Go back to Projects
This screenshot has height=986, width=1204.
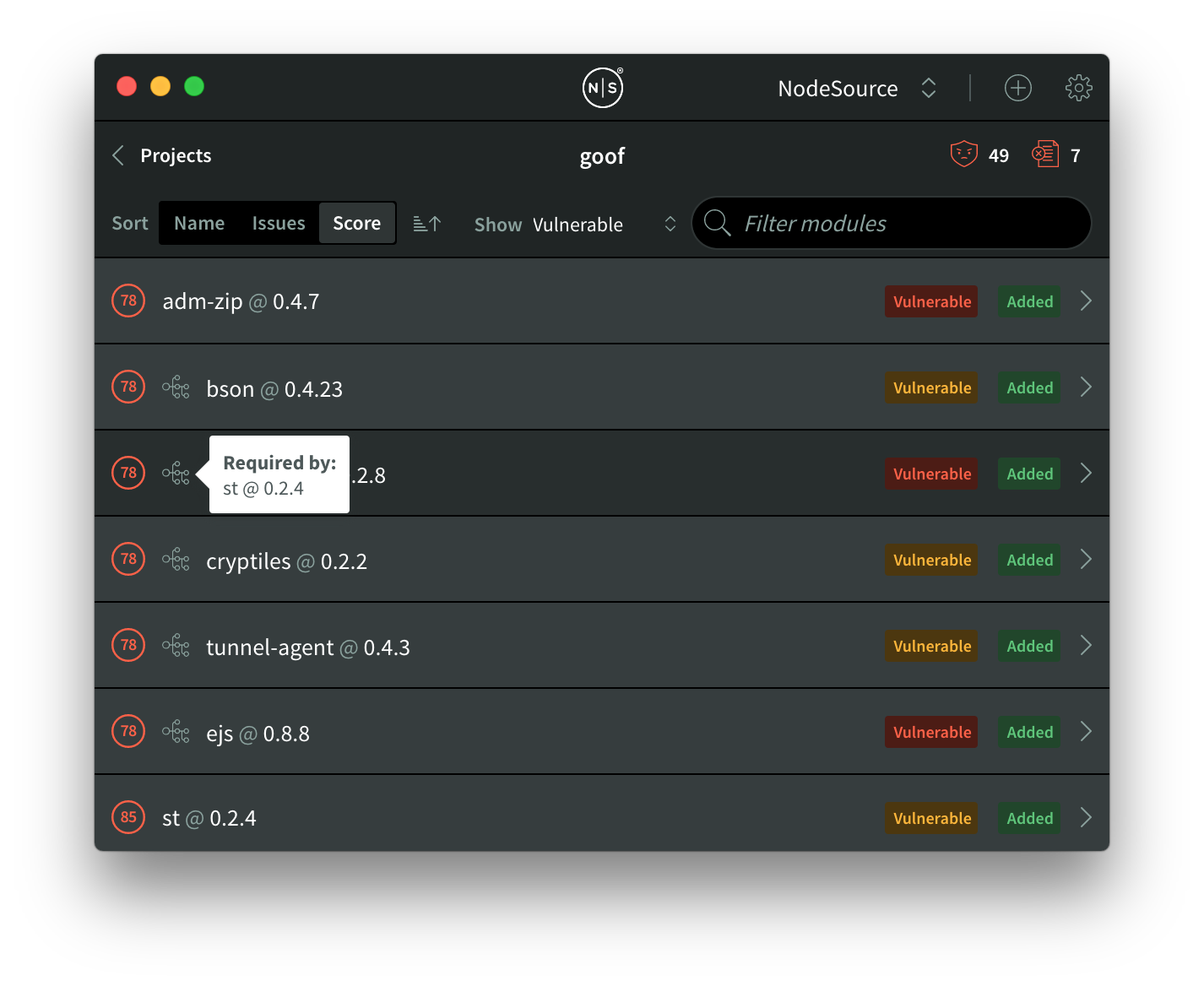click(176, 155)
